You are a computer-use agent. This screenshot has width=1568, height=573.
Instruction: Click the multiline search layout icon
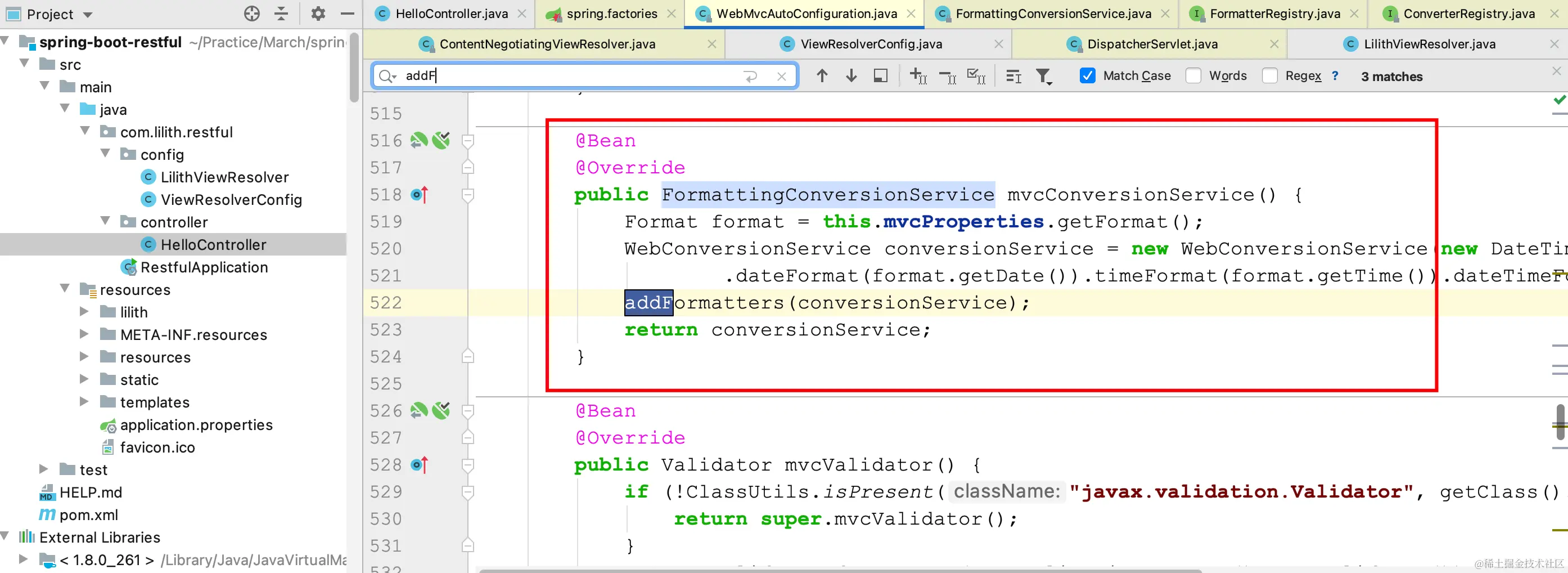(1013, 75)
